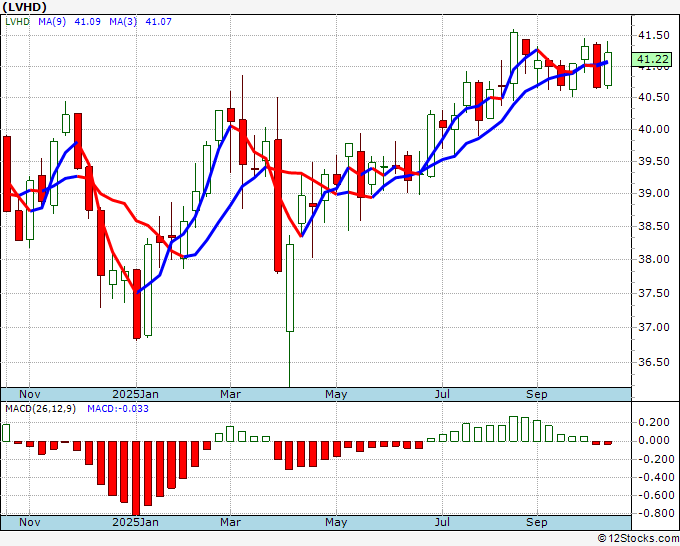Click May on the MACD time axis
This screenshot has width=680, height=546.
(336, 522)
